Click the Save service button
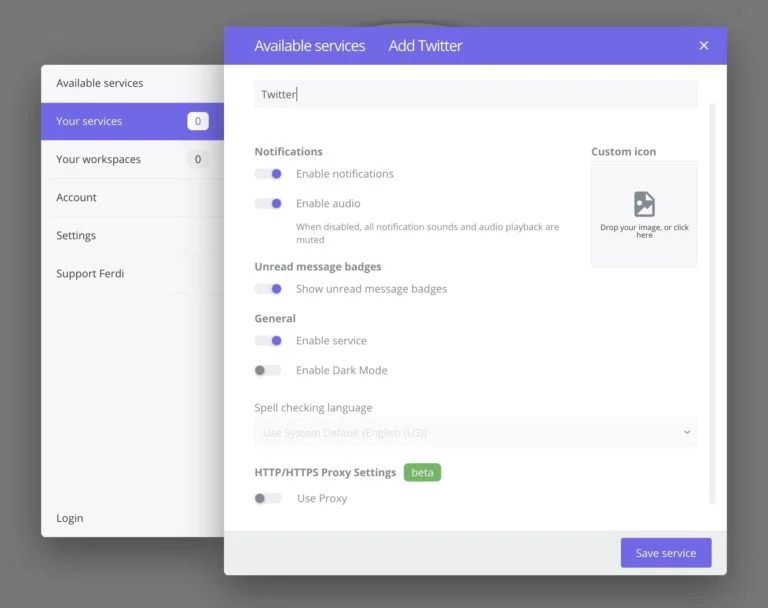Screen dimensions: 768x608 click(x=666, y=553)
